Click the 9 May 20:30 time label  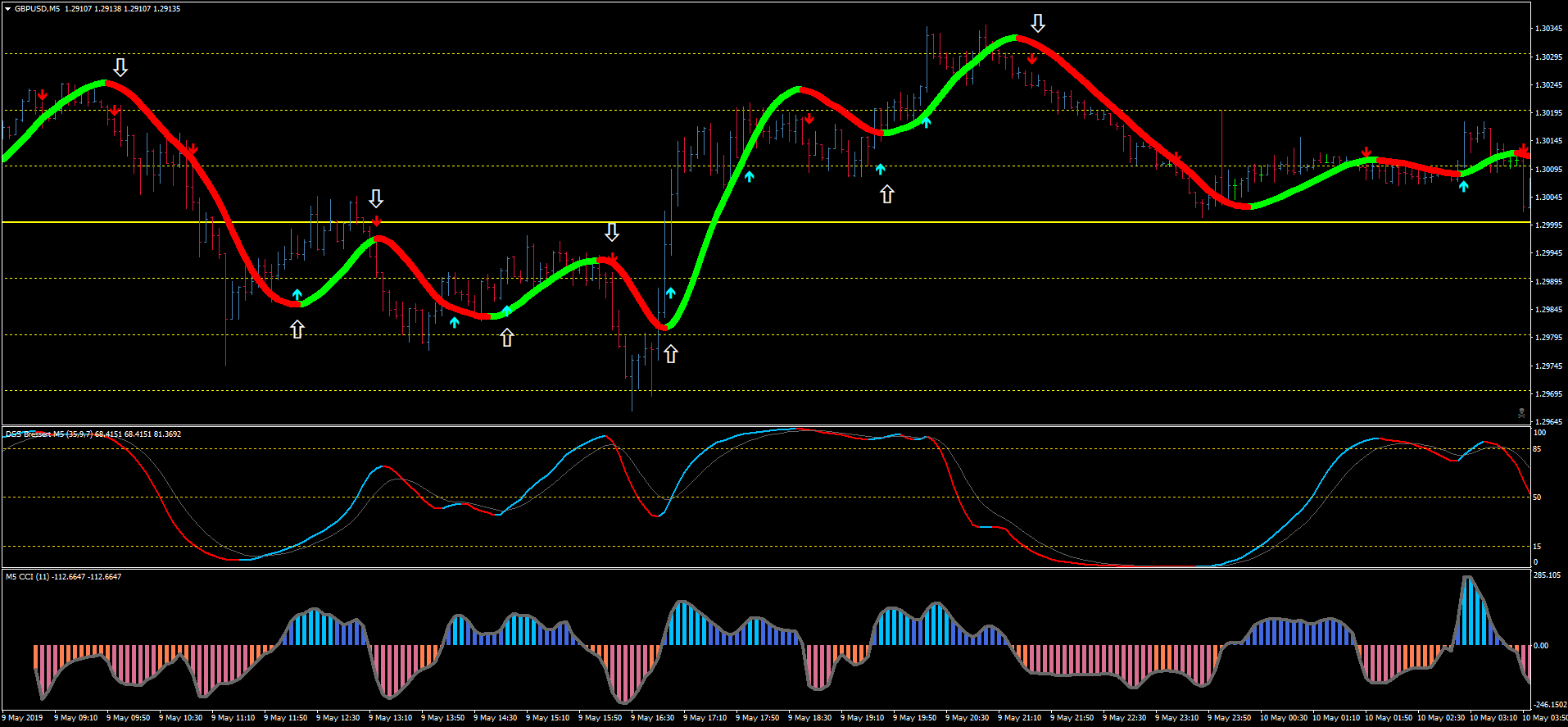click(967, 718)
